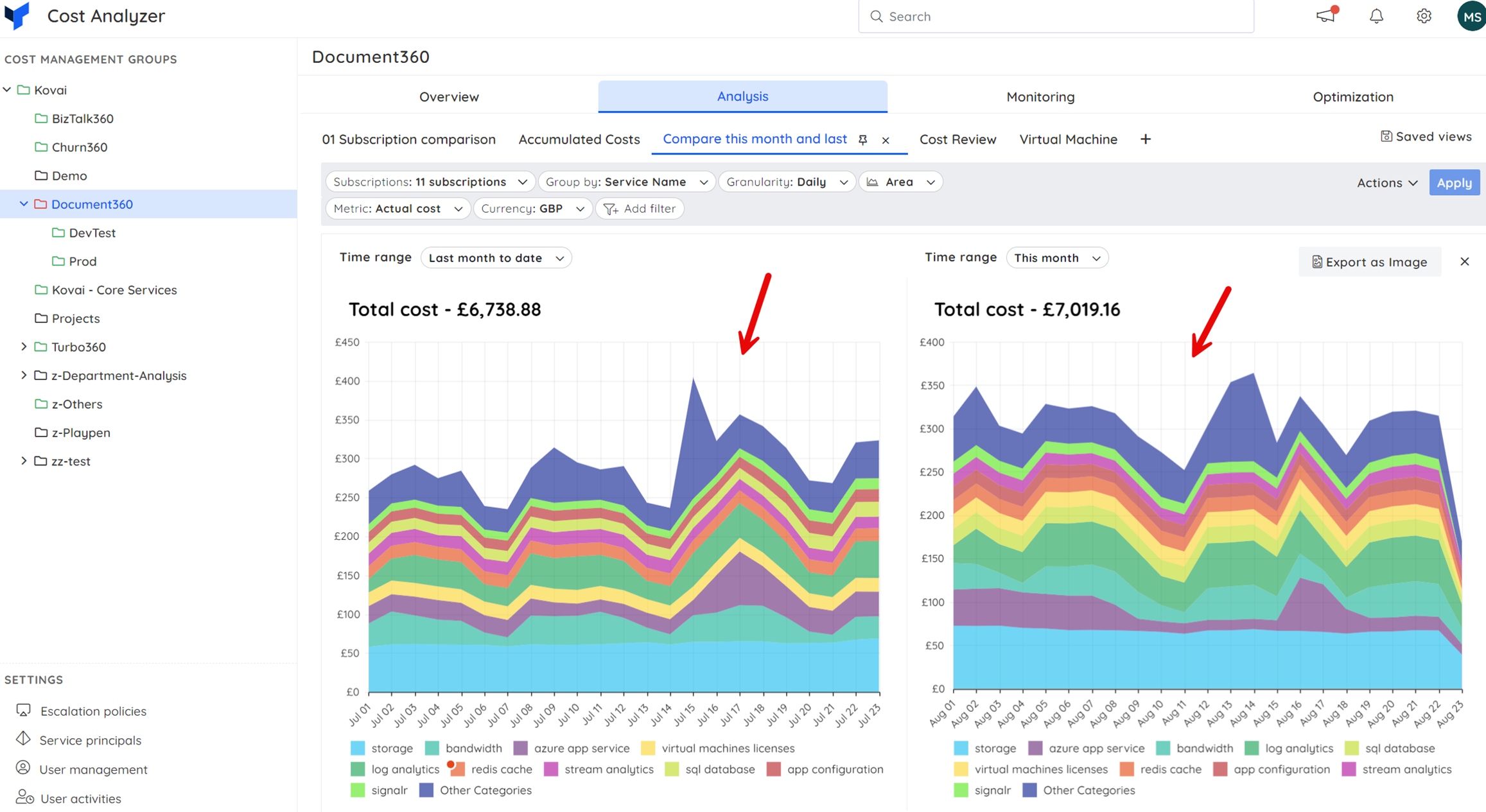Click Export as Image
1486x812 pixels.
coord(1369,262)
